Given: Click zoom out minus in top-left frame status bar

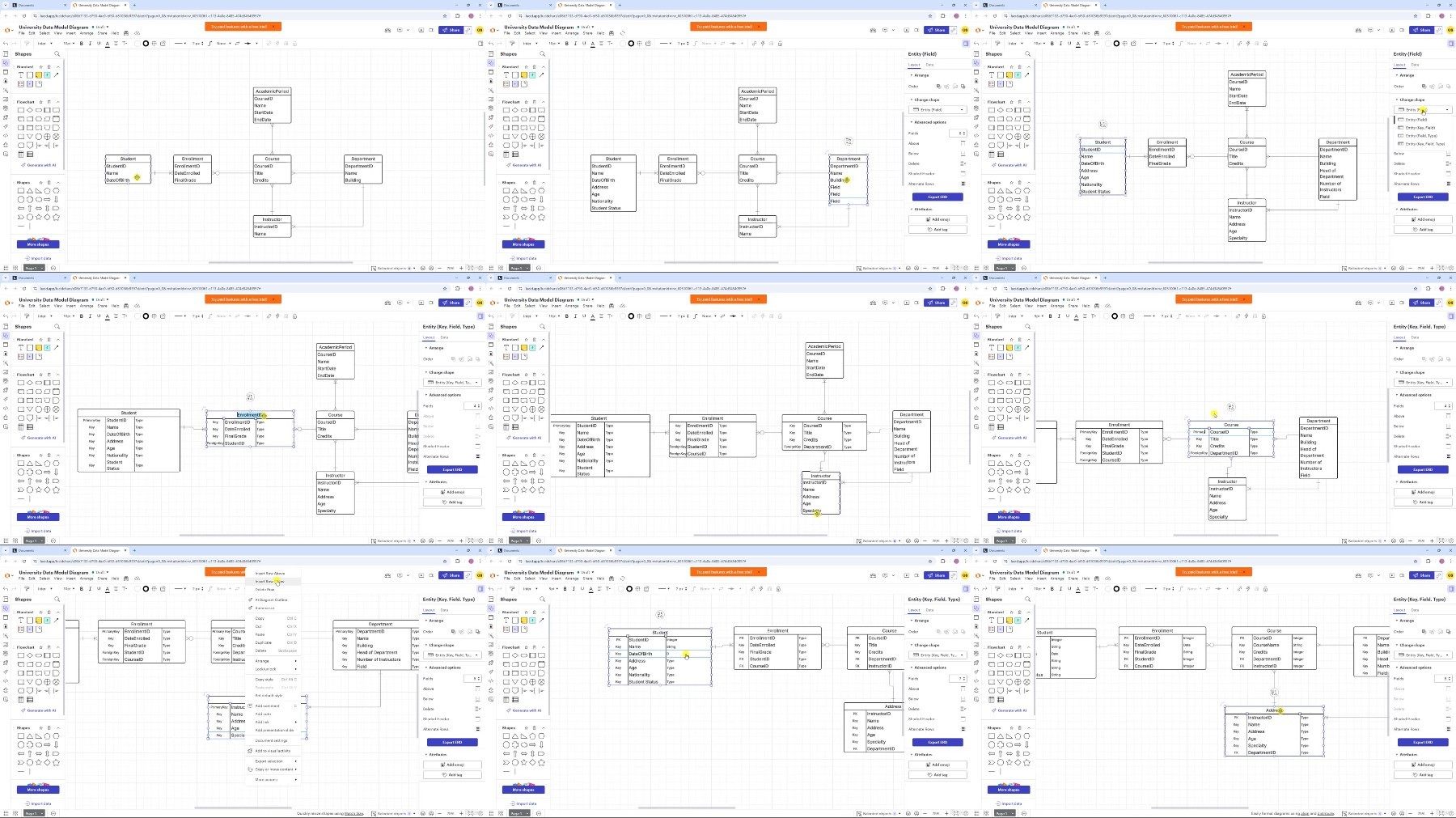Looking at the screenshot, I should click(440, 268).
